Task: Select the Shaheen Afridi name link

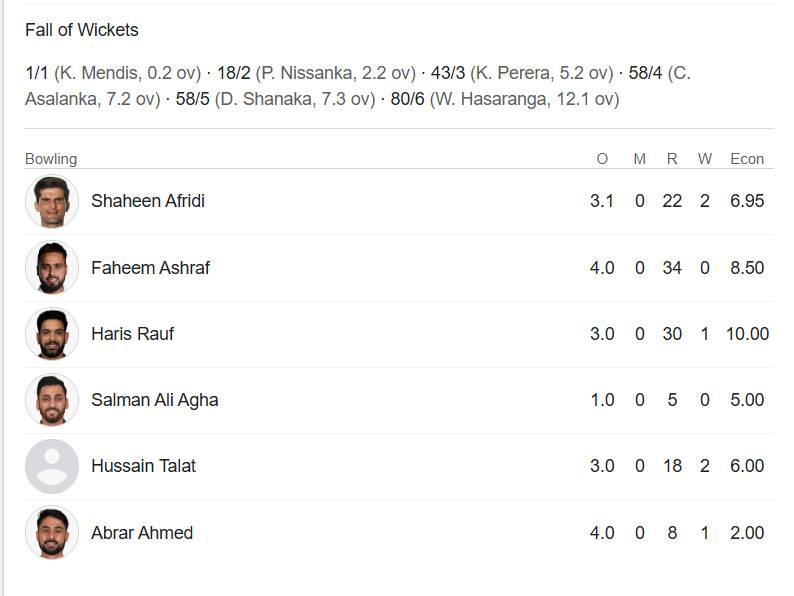Action: [148, 201]
